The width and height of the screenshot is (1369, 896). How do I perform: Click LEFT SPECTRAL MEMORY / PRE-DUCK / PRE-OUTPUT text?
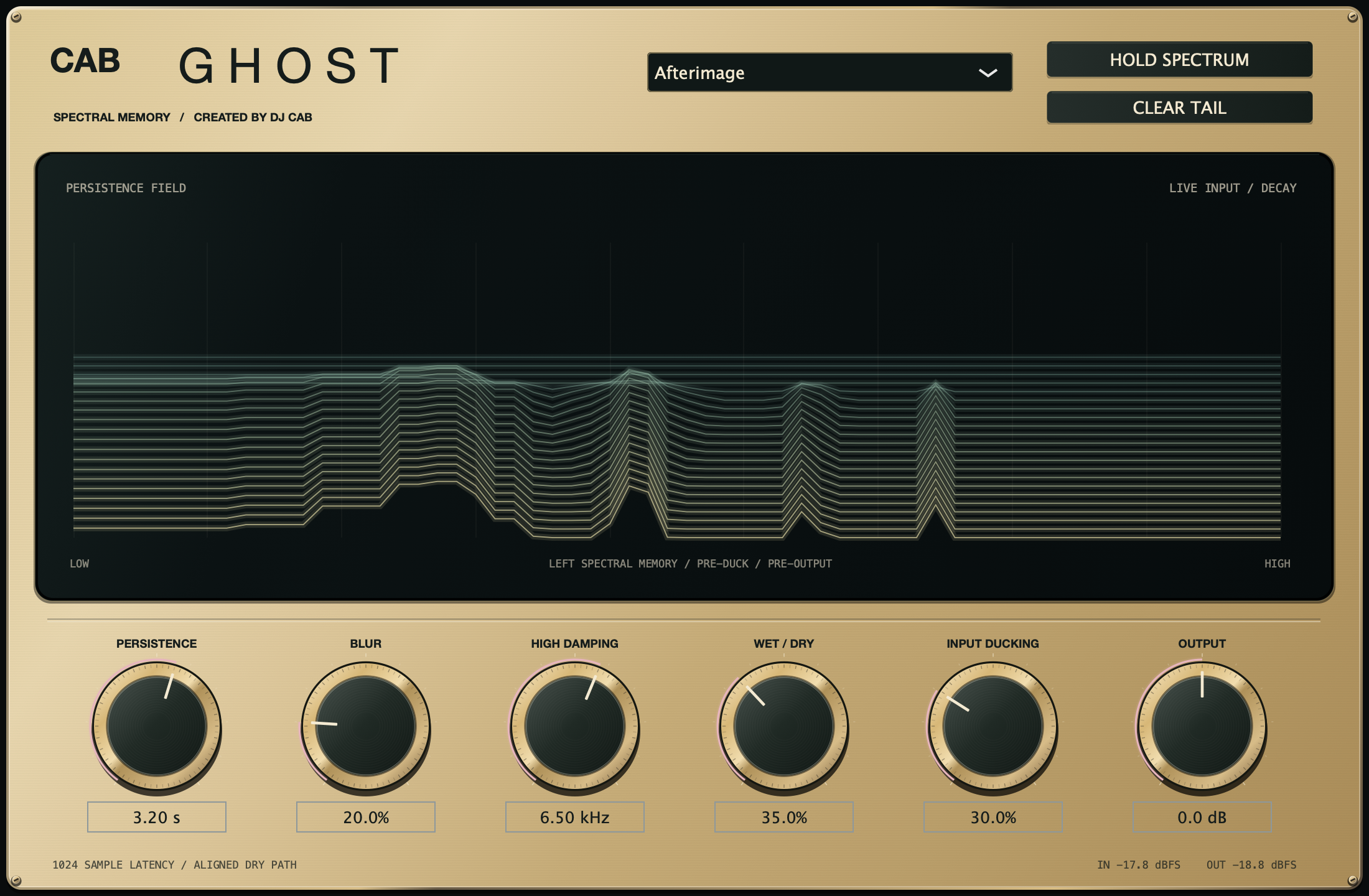(690, 564)
